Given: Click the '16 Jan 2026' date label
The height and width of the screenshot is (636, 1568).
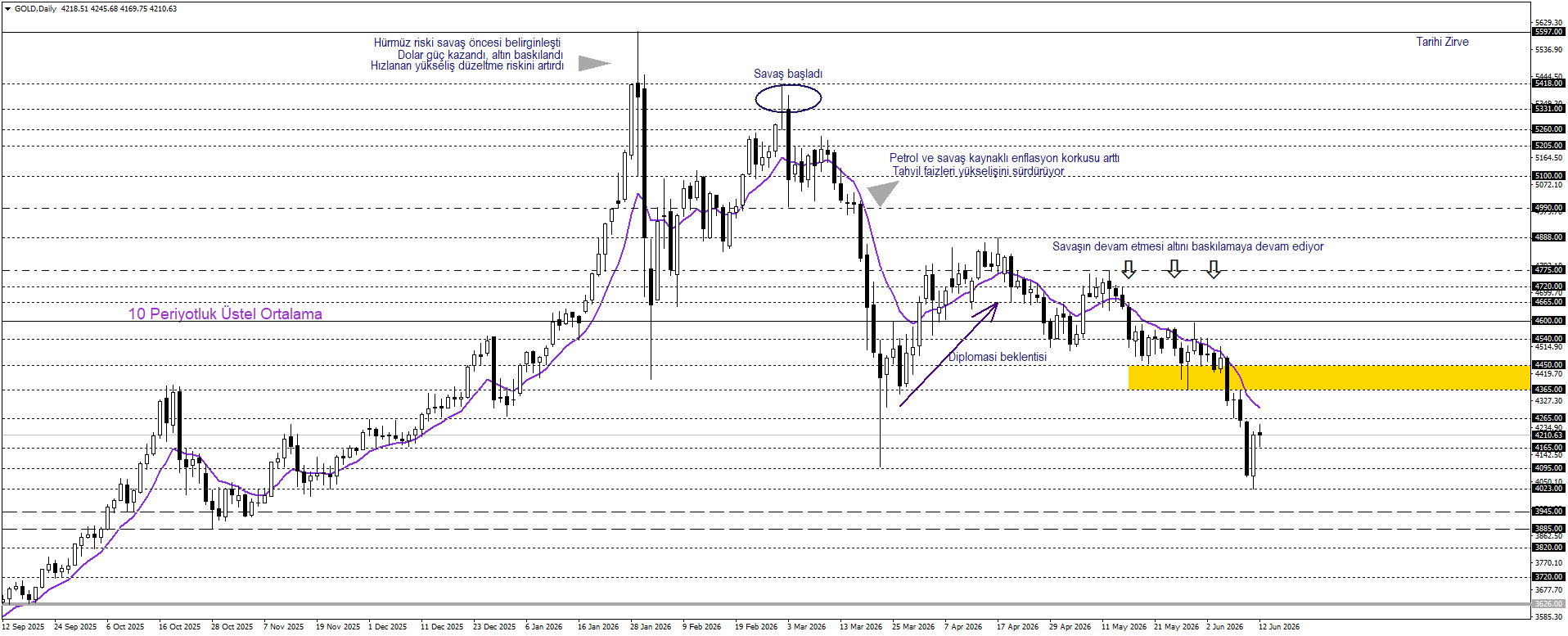Looking at the screenshot, I should point(598,627).
